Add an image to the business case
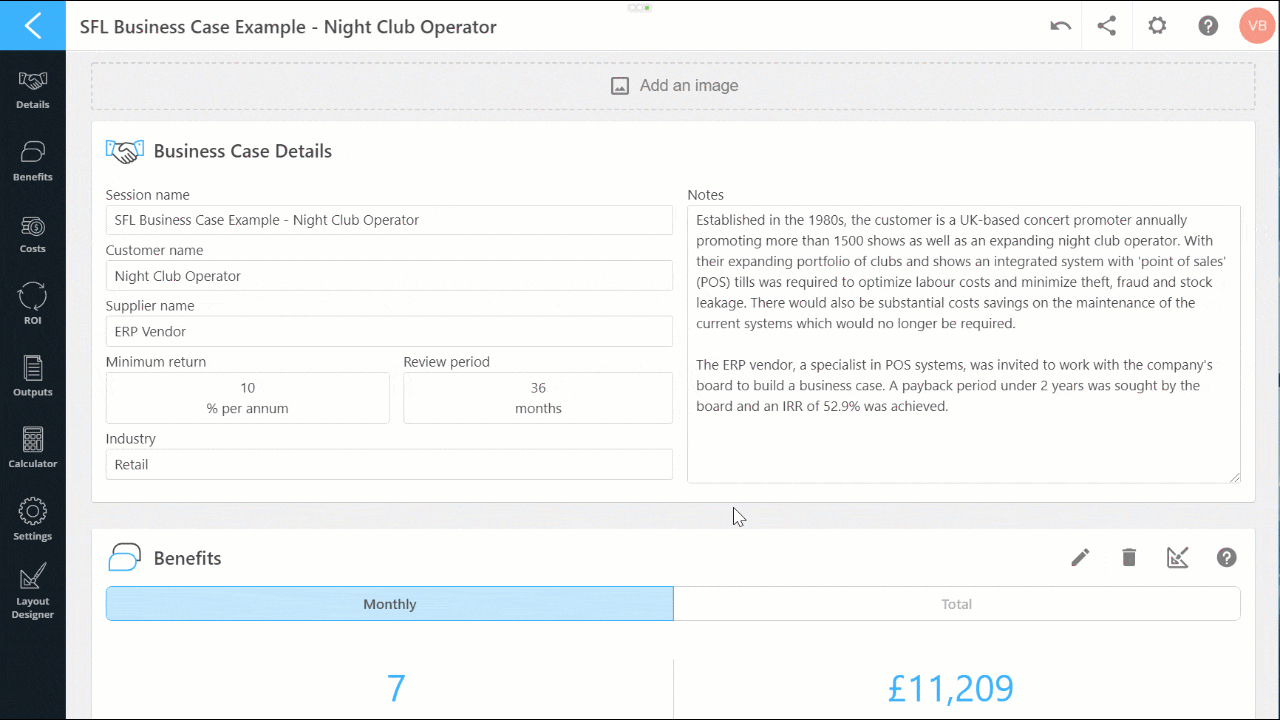This screenshot has width=1280, height=720. 673,86
